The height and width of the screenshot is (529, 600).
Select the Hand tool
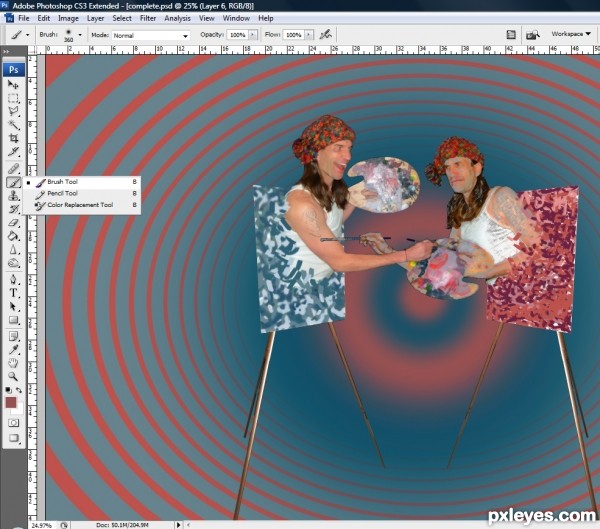pyautogui.click(x=13, y=363)
